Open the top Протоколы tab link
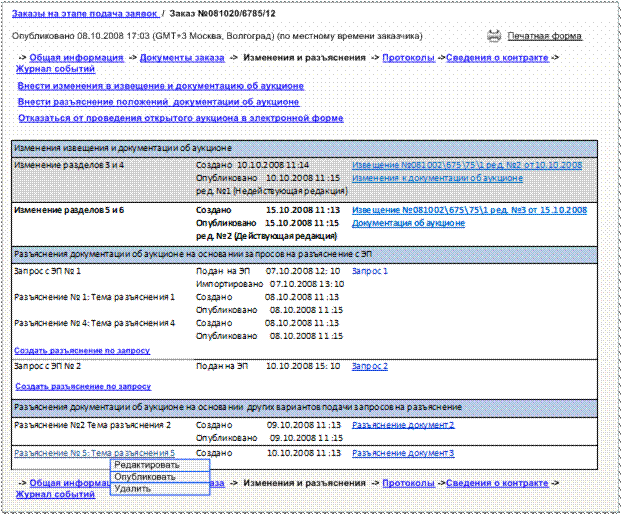This screenshot has width=624, height=517. pos(408,58)
